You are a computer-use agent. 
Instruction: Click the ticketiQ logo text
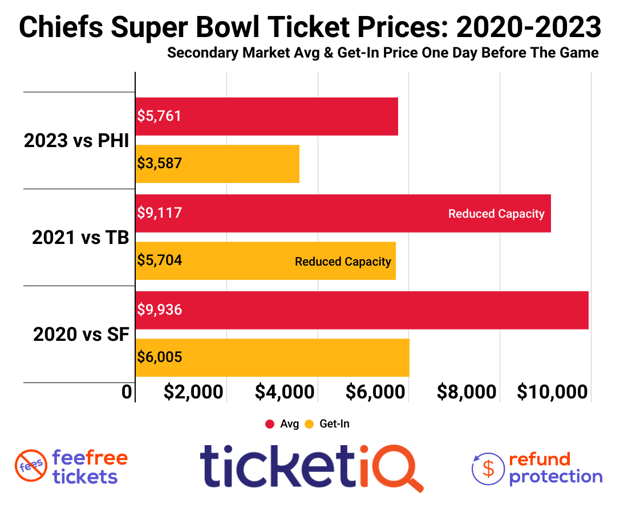[x=312, y=468]
